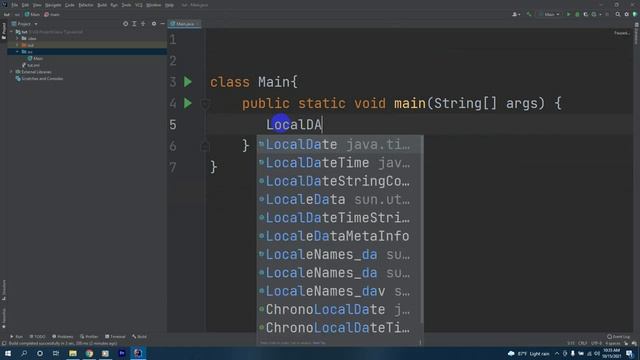Open the Refactor menu
Image resolution: width=640 pixels, height=360 pixels.
pos(86,5)
